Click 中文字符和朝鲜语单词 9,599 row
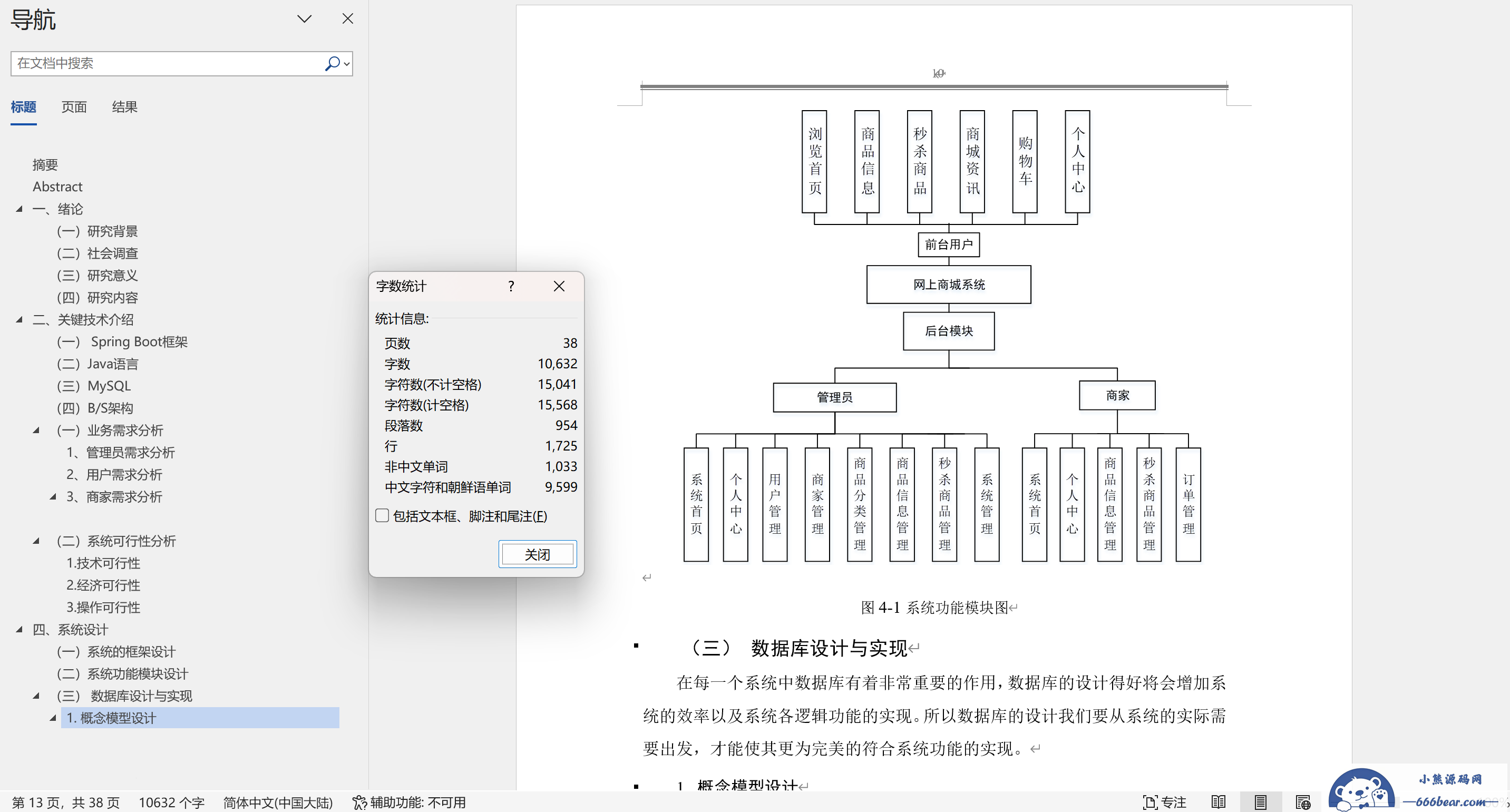This screenshot has height=812, width=1510. point(481,487)
